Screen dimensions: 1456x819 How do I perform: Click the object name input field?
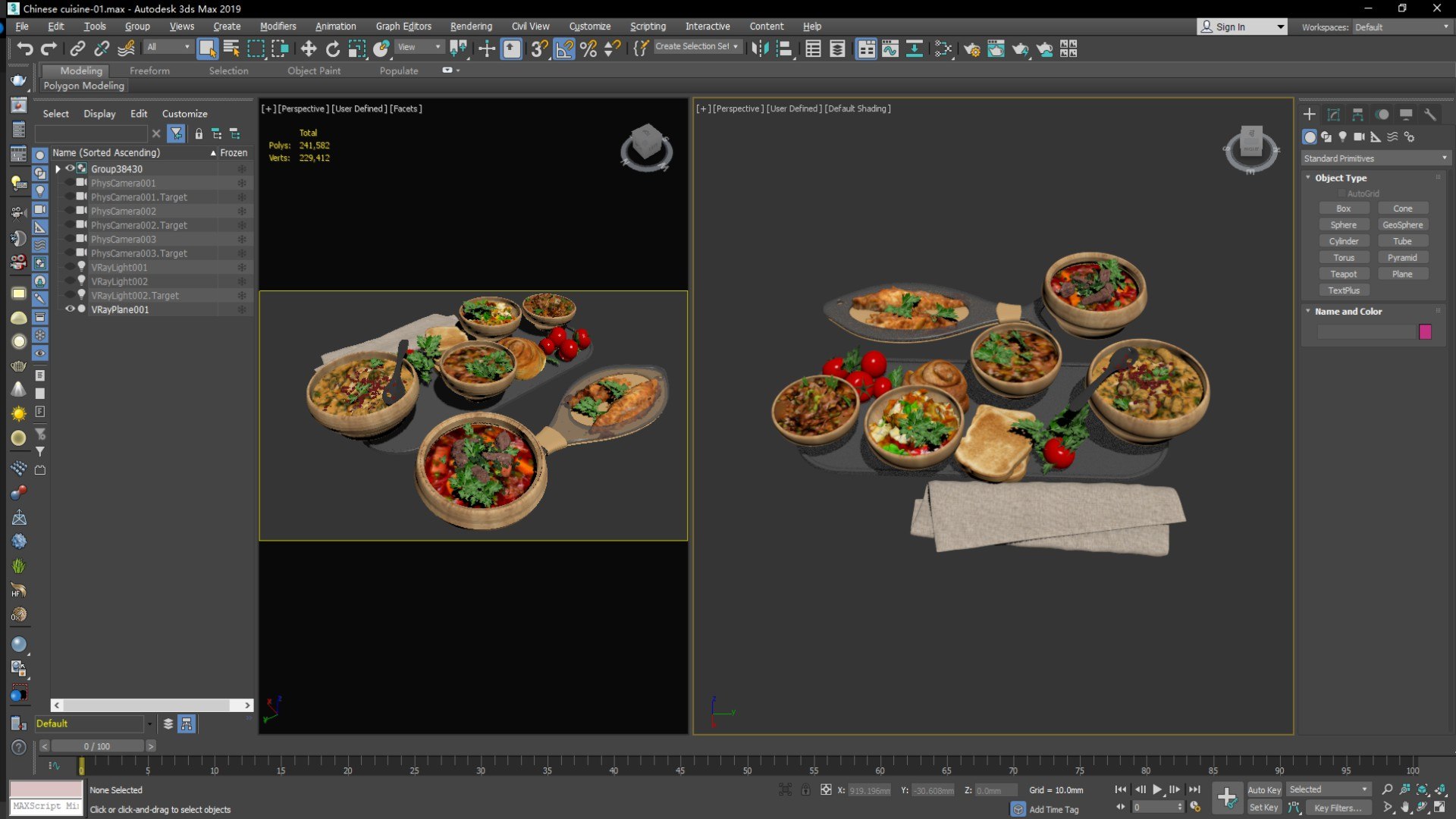[1367, 331]
